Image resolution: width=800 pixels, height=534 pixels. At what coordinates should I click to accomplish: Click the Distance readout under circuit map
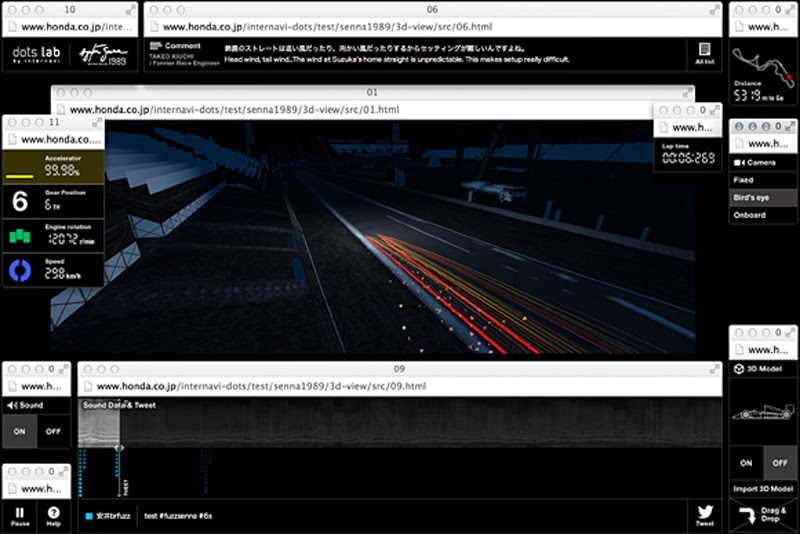coord(758,95)
